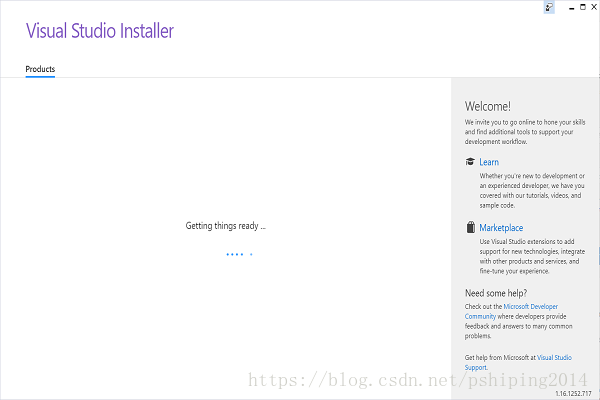
Task: Click the graduation cap Learn icon
Action: click(470, 162)
